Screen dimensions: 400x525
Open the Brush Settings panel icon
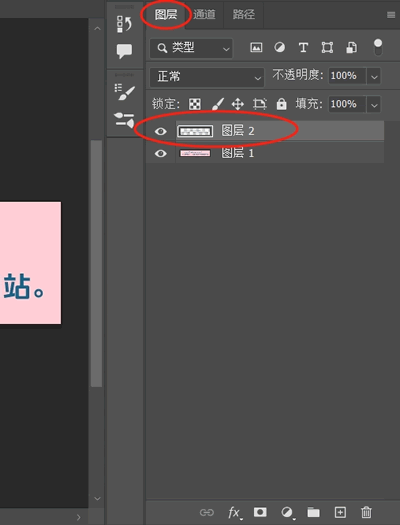tap(124, 92)
